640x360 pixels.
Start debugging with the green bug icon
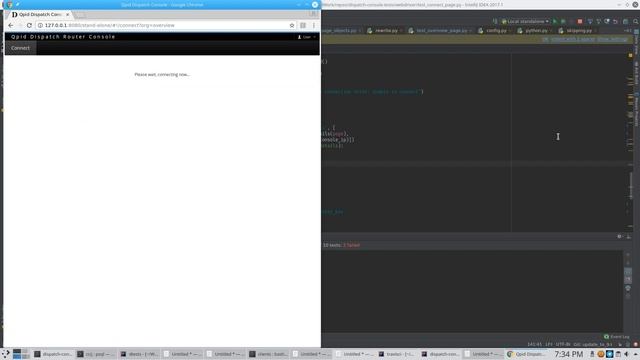coord(563,21)
